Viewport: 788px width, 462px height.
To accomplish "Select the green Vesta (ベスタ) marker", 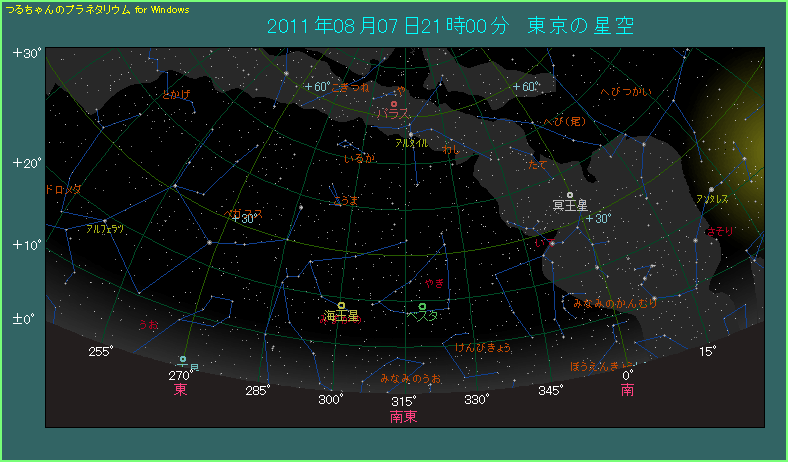I will [422, 306].
